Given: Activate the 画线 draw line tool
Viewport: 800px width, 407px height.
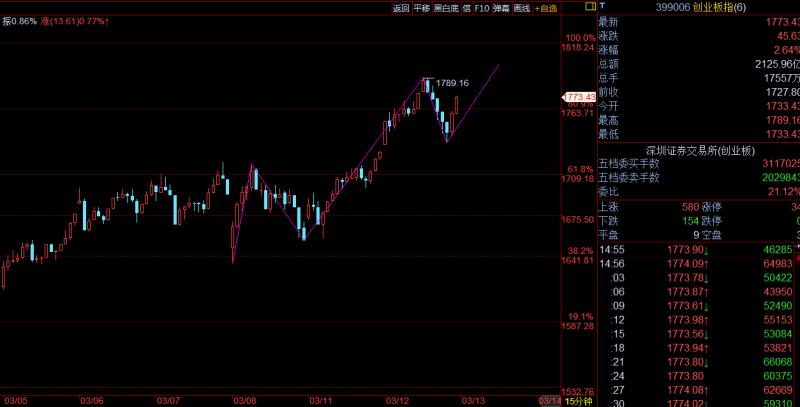Looking at the screenshot, I should [521, 8].
